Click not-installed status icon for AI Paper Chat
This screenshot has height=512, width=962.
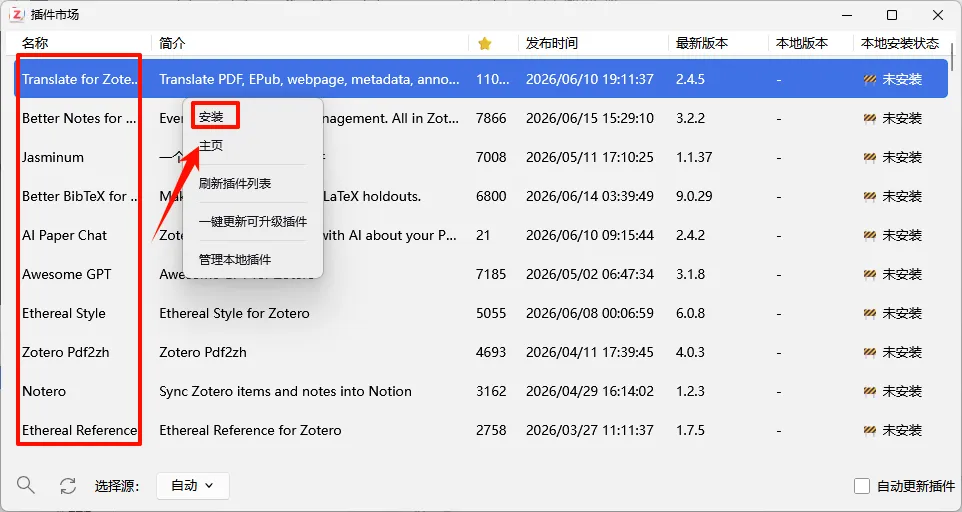click(869, 235)
